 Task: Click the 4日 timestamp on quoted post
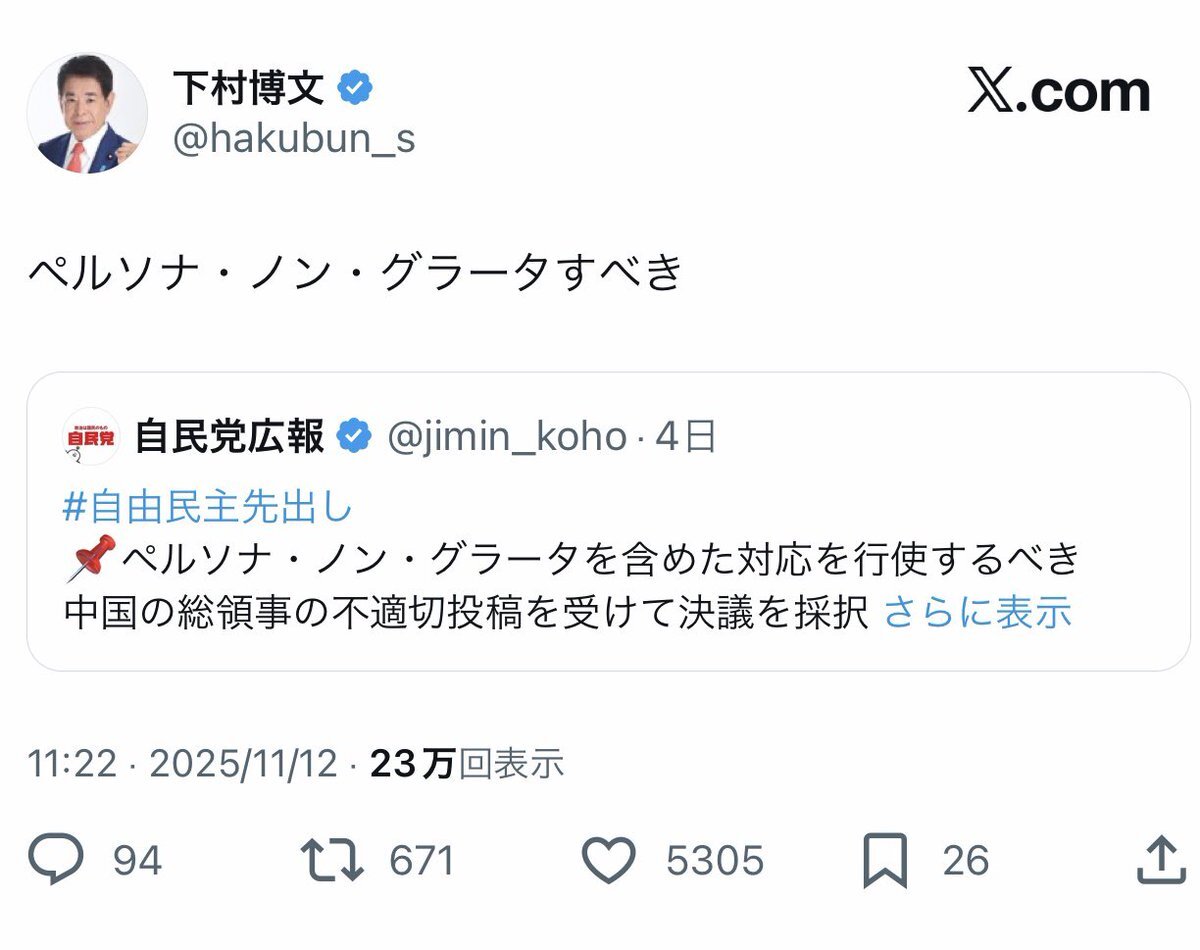(x=686, y=437)
